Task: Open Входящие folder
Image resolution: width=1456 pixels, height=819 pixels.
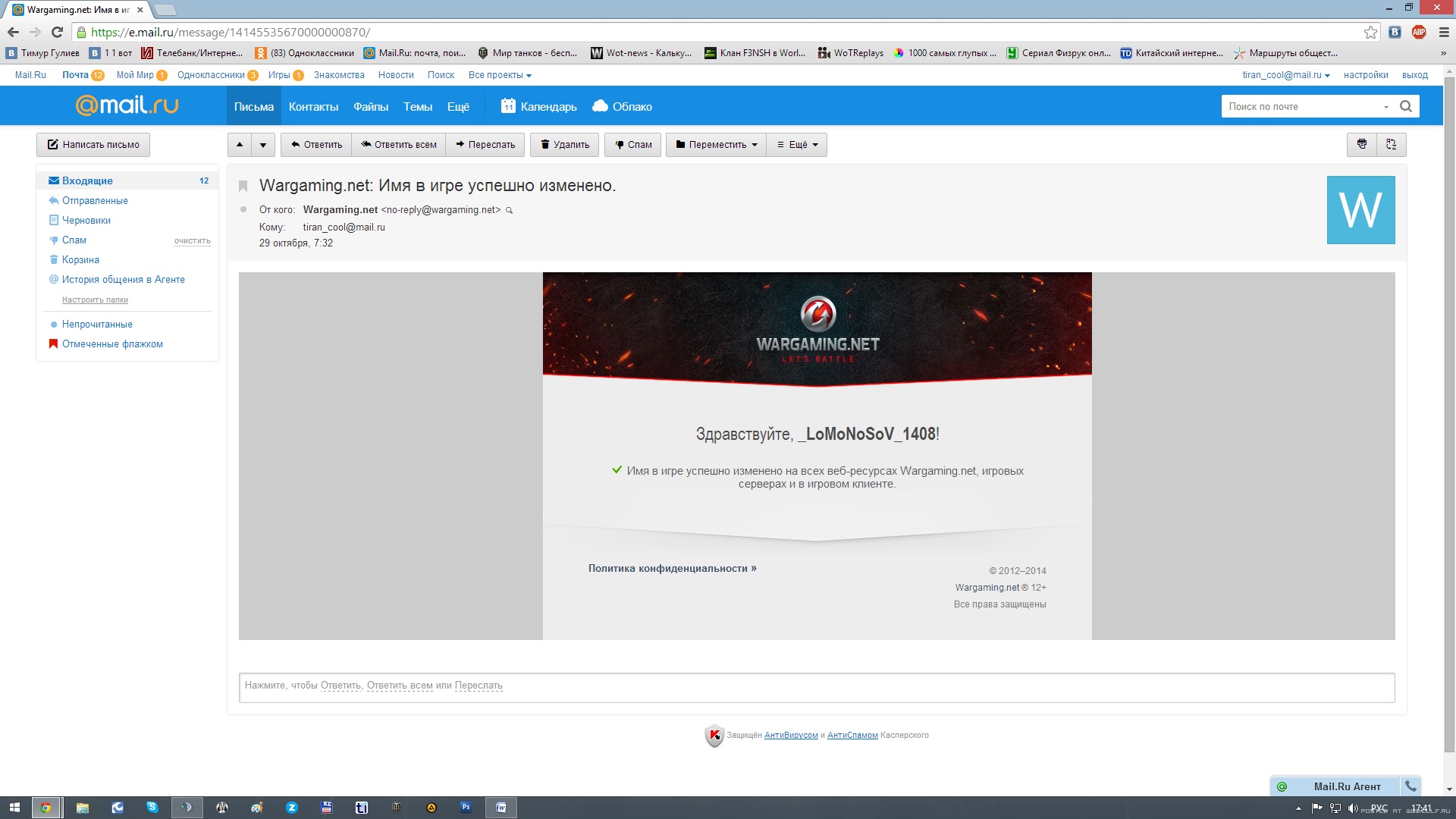Action: [x=127, y=180]
